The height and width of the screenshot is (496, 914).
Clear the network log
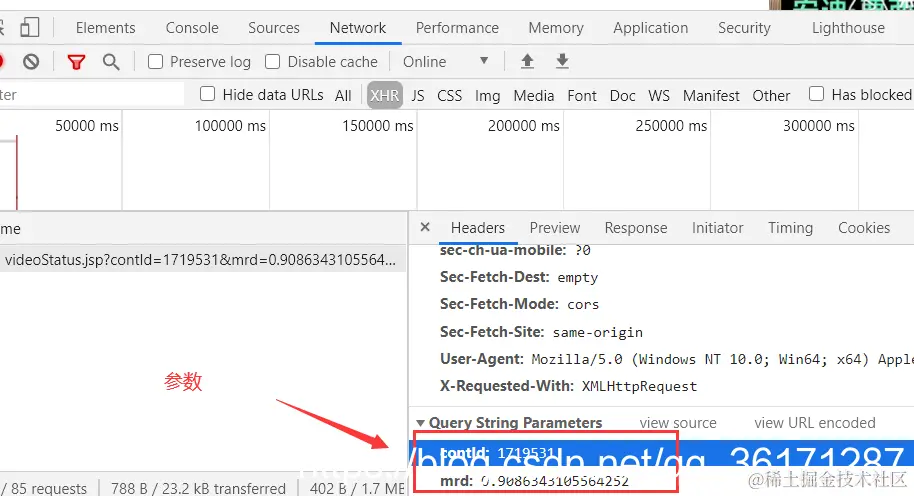point(31,61)
